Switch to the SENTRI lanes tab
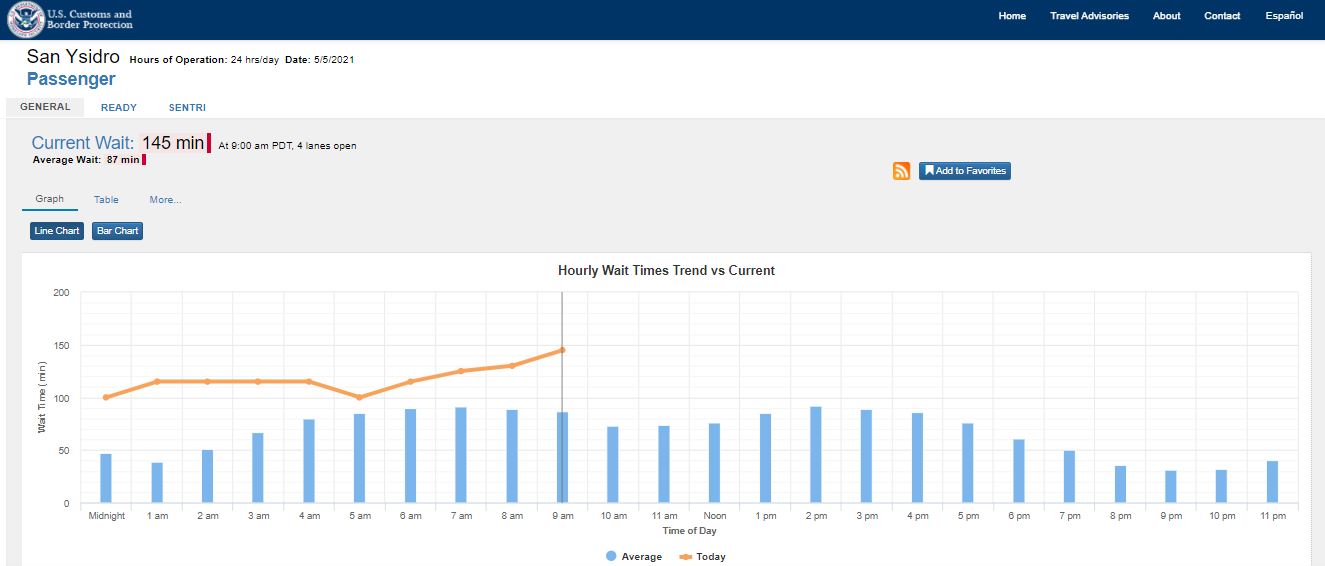Screen dimensions: 1325x566 (187, 108)
